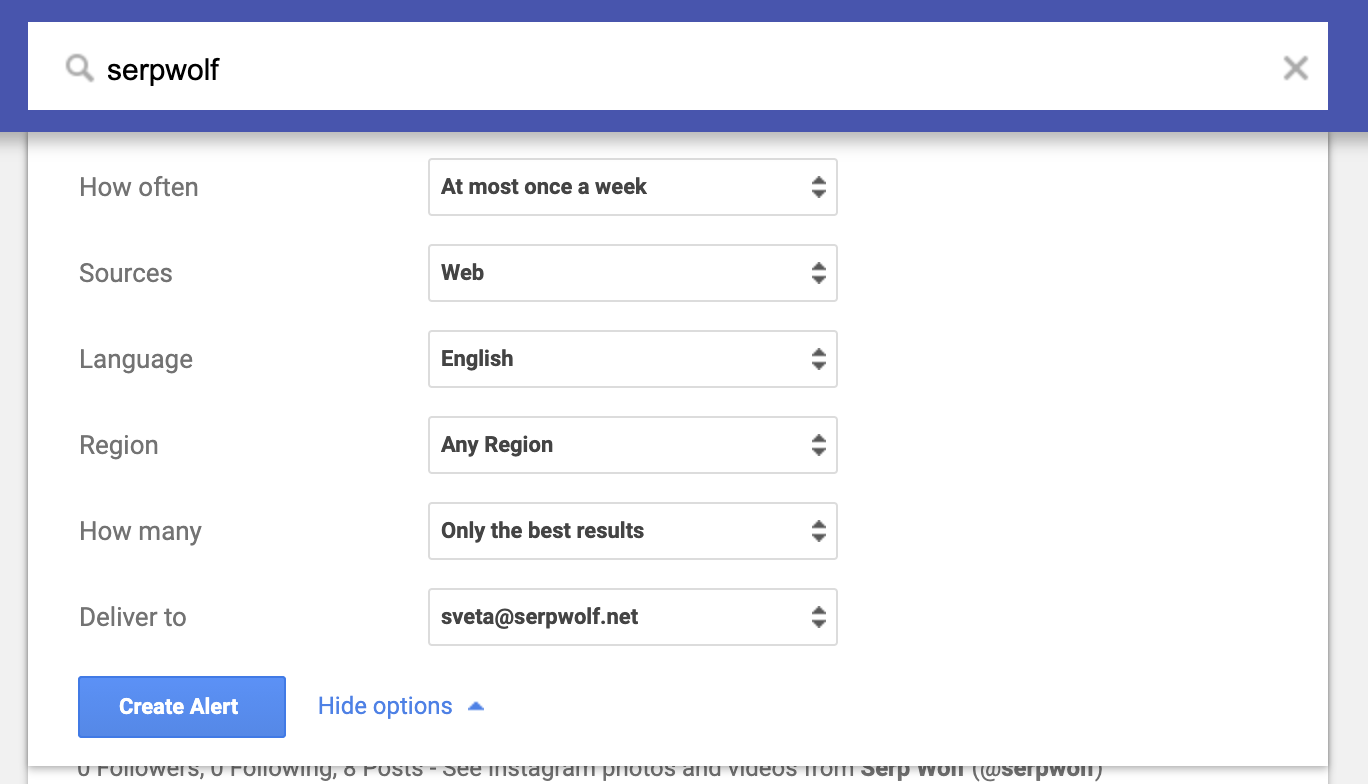Open the 'At most once a week' dropdown
The width and height of the screenshot is (1368, 784).
632,187
